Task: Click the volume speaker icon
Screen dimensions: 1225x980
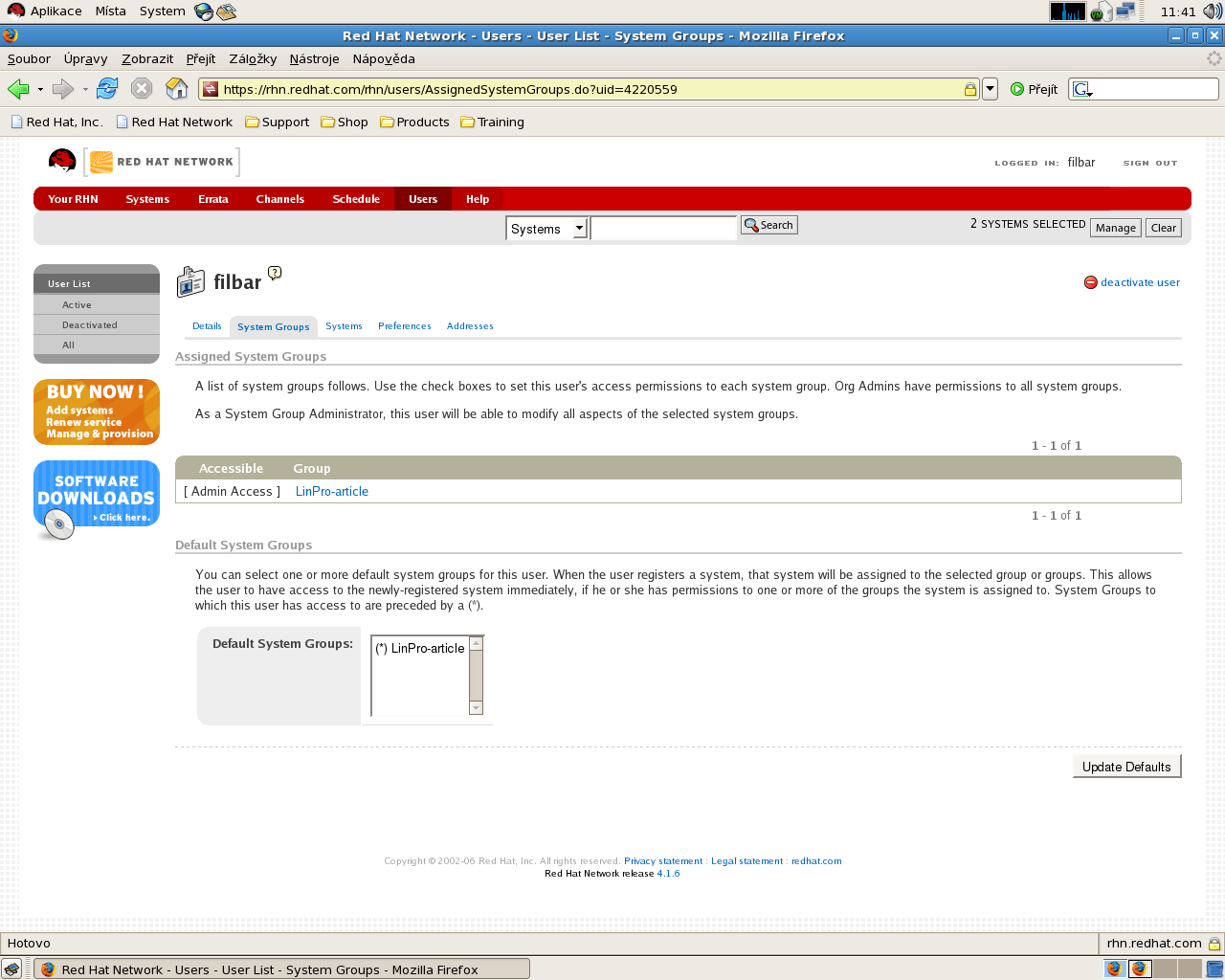Action: coord(1213,11)
